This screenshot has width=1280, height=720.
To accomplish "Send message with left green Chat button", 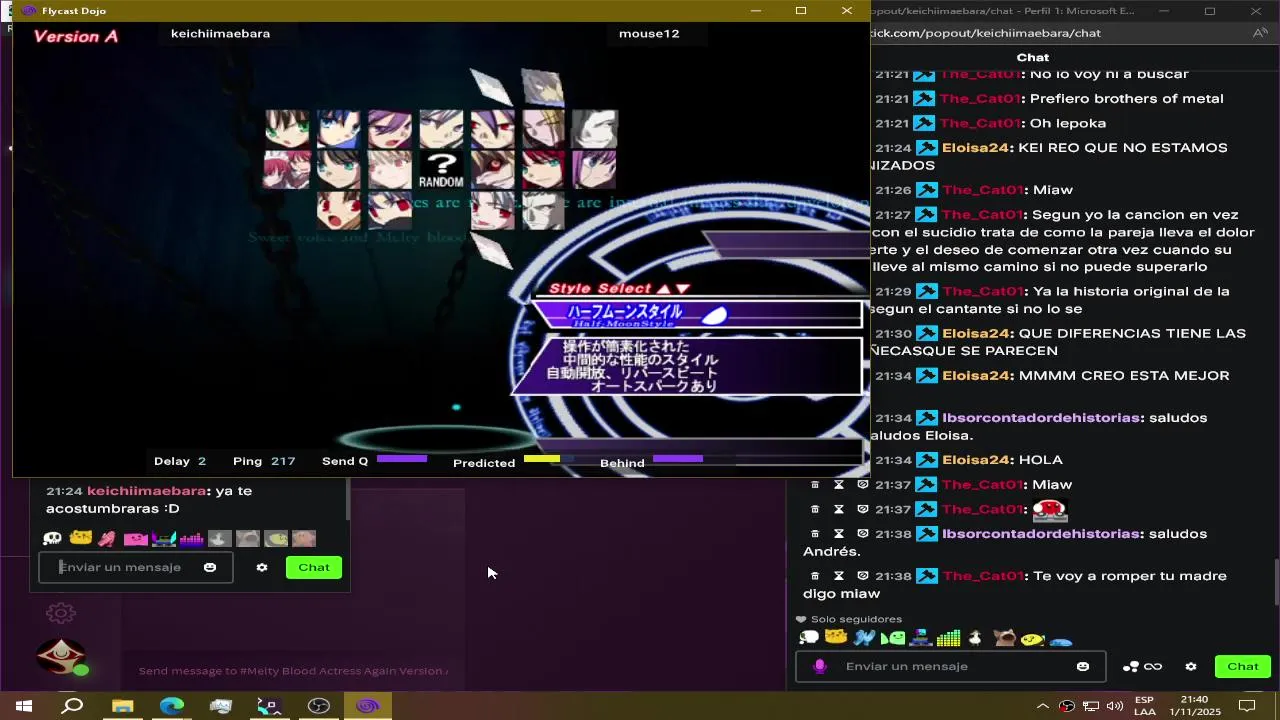I will 313,567.
